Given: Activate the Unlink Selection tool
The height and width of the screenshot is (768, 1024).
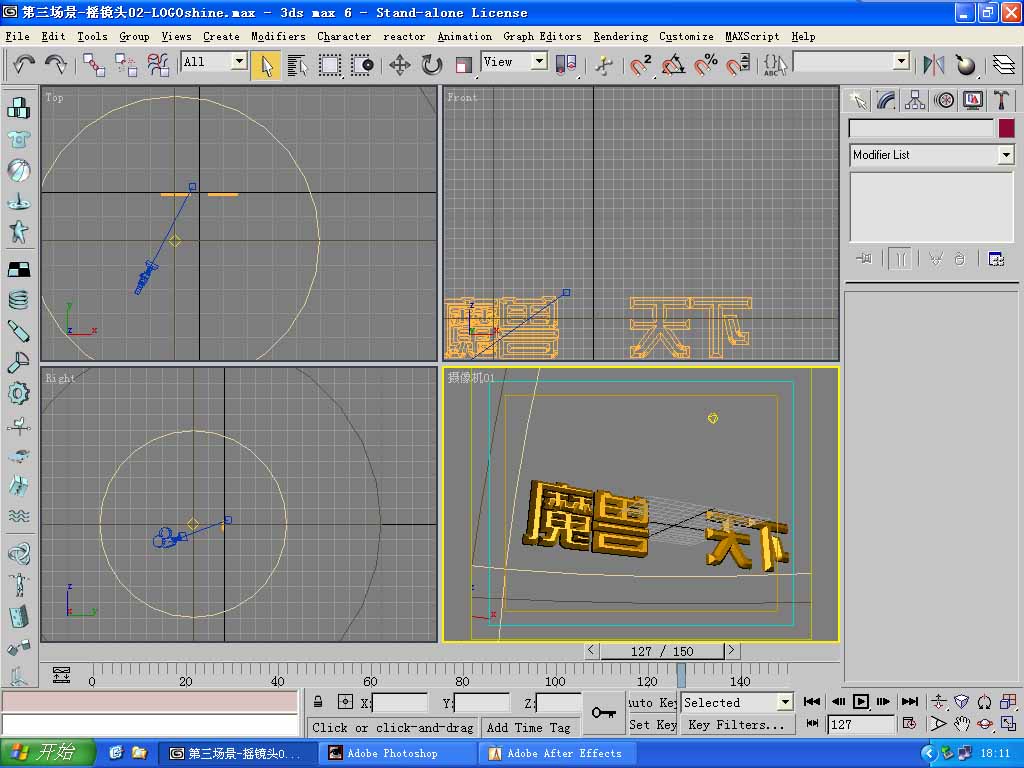Looking at the screenshot, I should pyautogui.click(x=125, y=65).
